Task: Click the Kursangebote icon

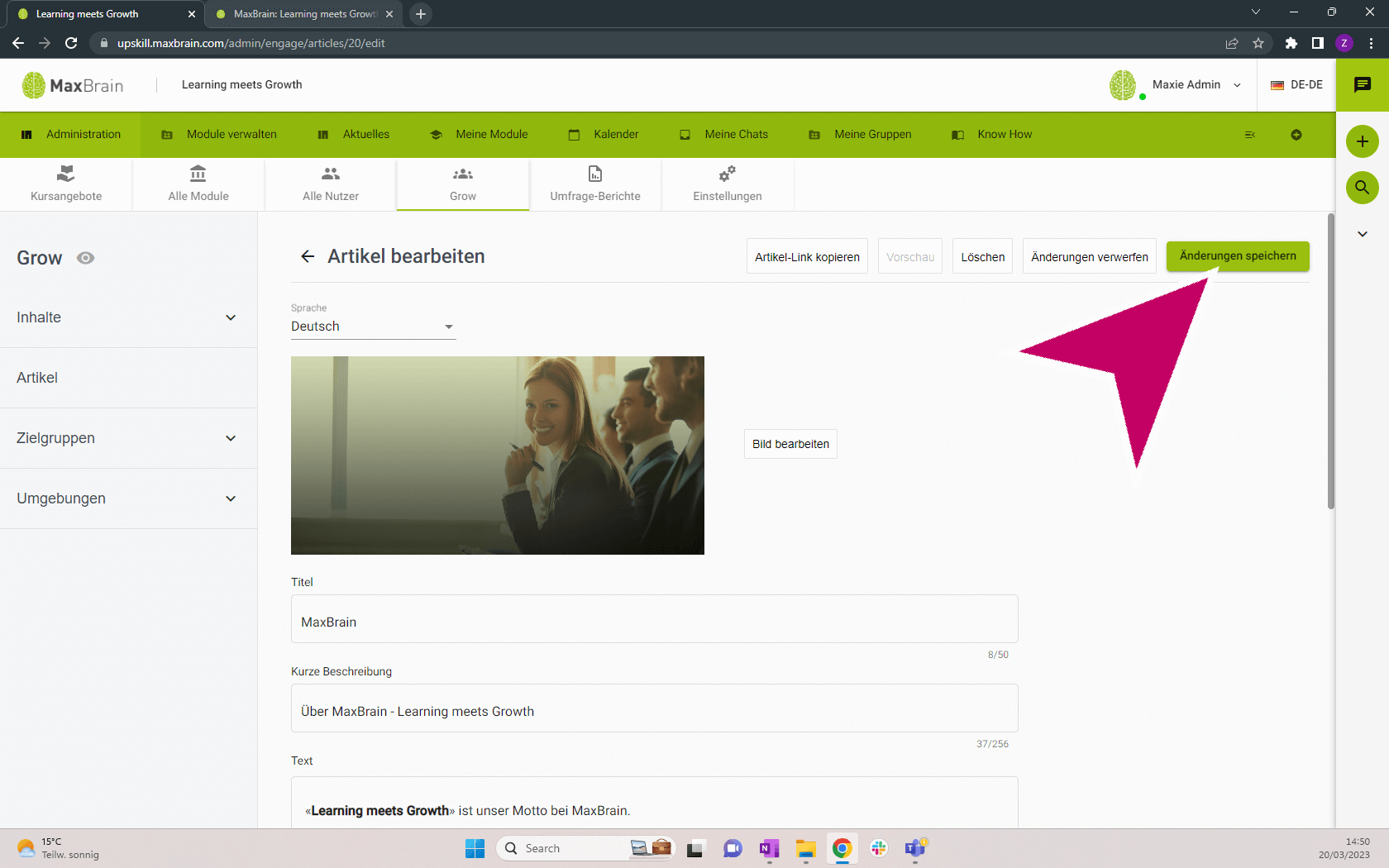Action: [66, 174]
